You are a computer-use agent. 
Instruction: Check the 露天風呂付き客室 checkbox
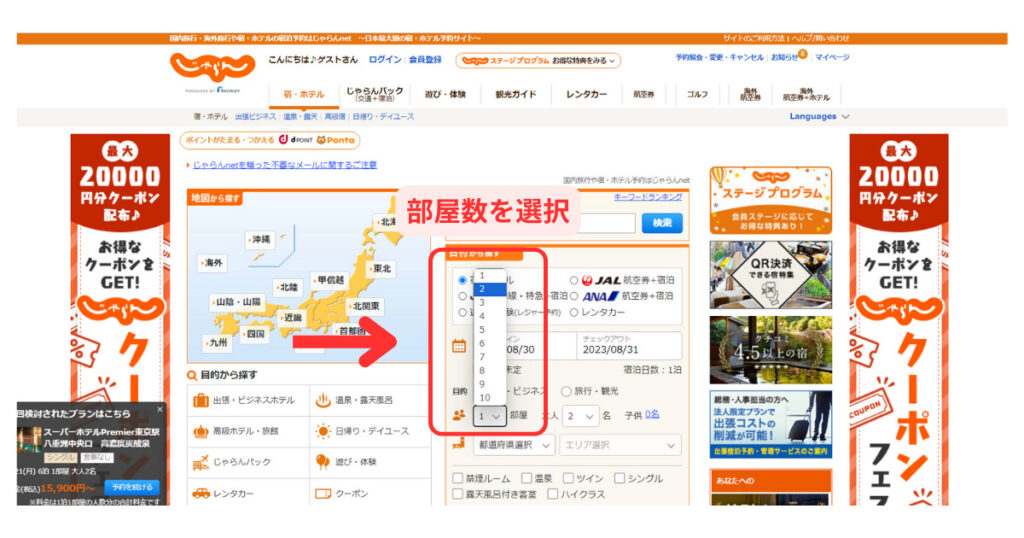(458, 494)
